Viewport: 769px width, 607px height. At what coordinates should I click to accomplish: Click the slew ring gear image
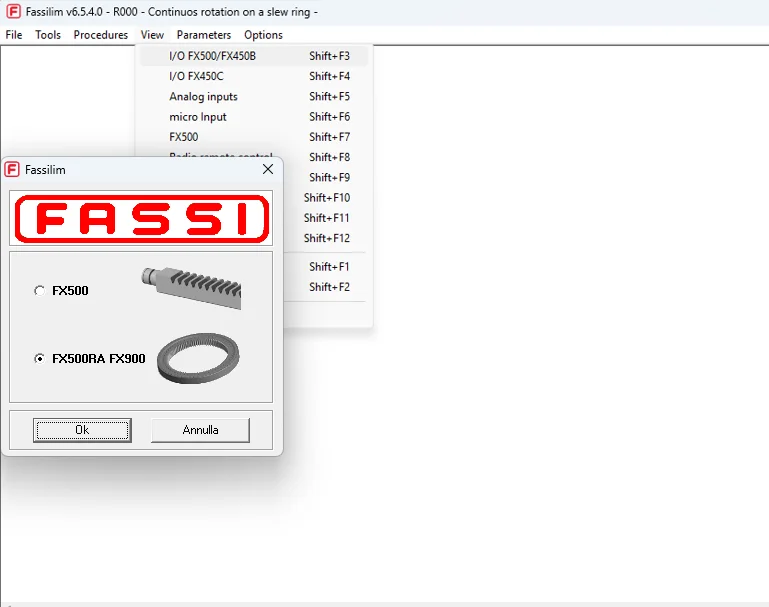[x=198, y=358]
